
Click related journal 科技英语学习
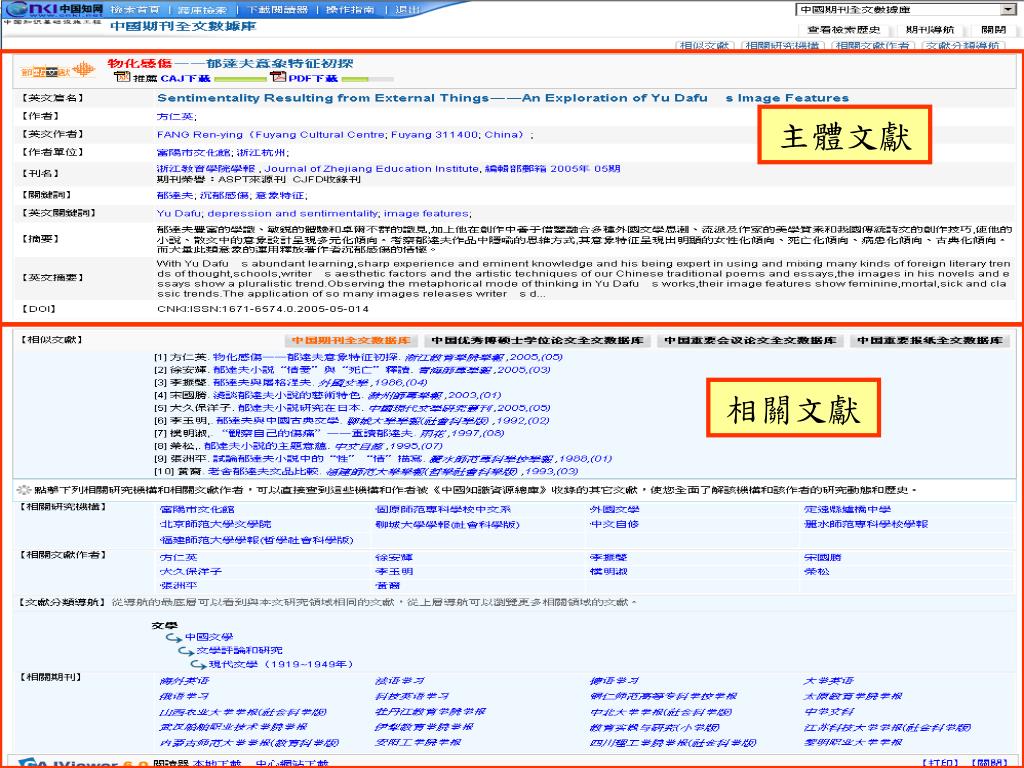412,697
